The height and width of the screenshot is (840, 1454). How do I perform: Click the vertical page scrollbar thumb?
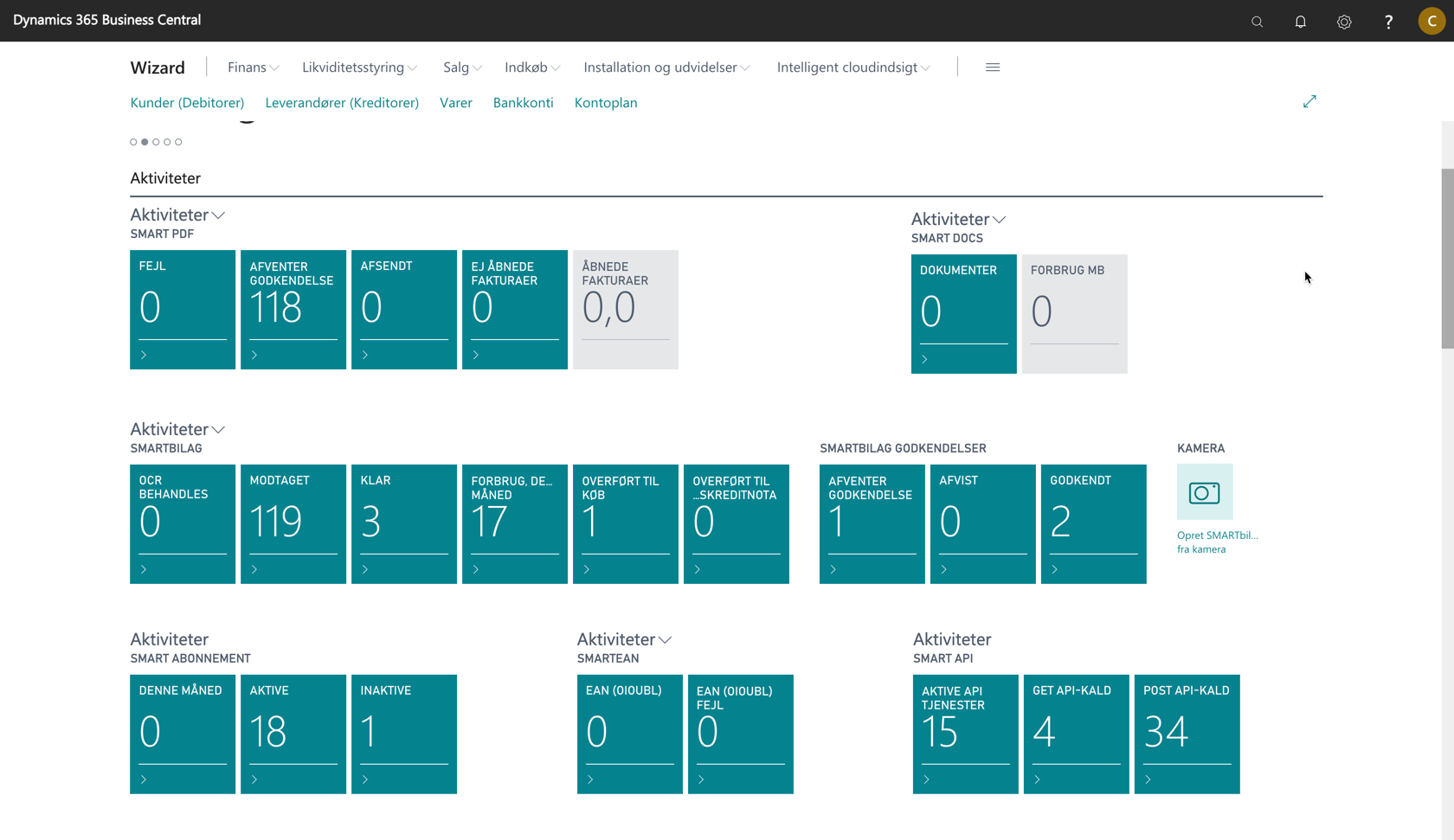[x=1447, y=259]
